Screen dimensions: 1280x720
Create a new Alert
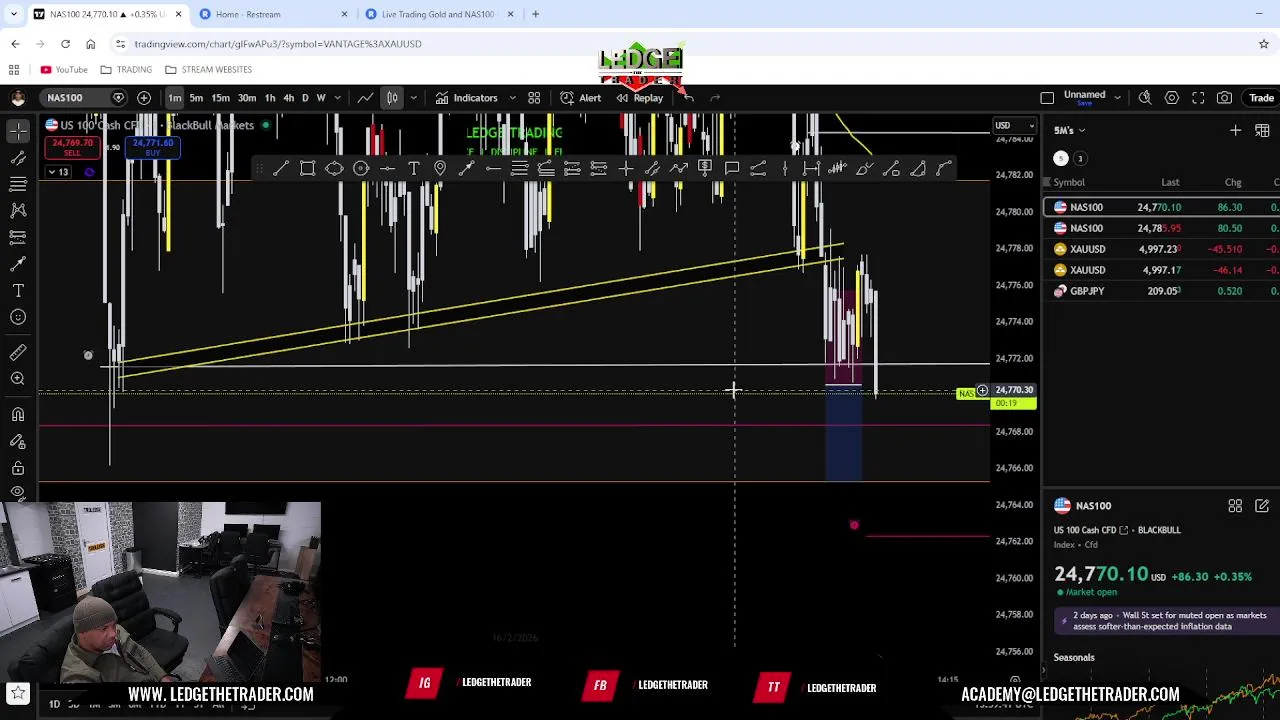coord(580,98)
